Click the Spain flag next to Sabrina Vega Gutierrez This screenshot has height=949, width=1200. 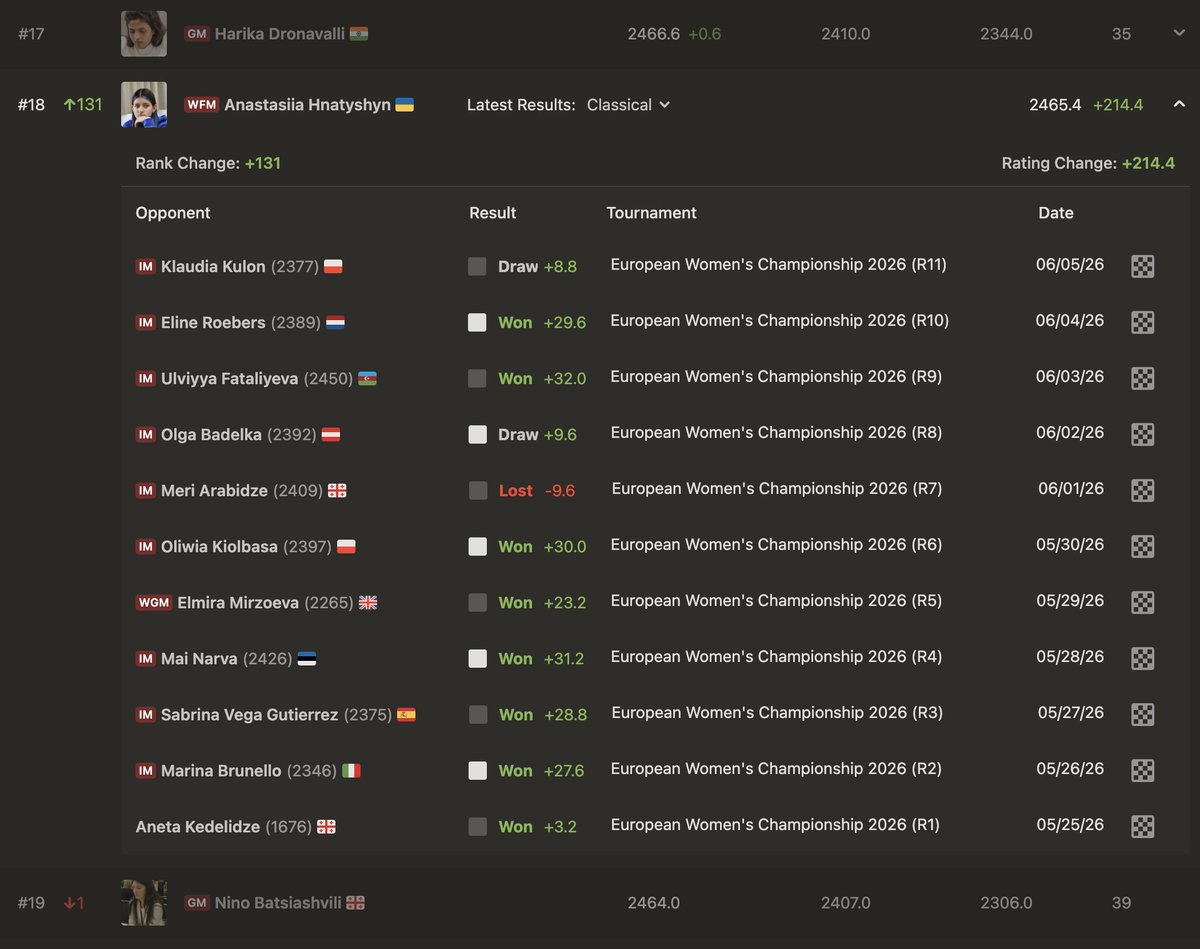point(406,715)
